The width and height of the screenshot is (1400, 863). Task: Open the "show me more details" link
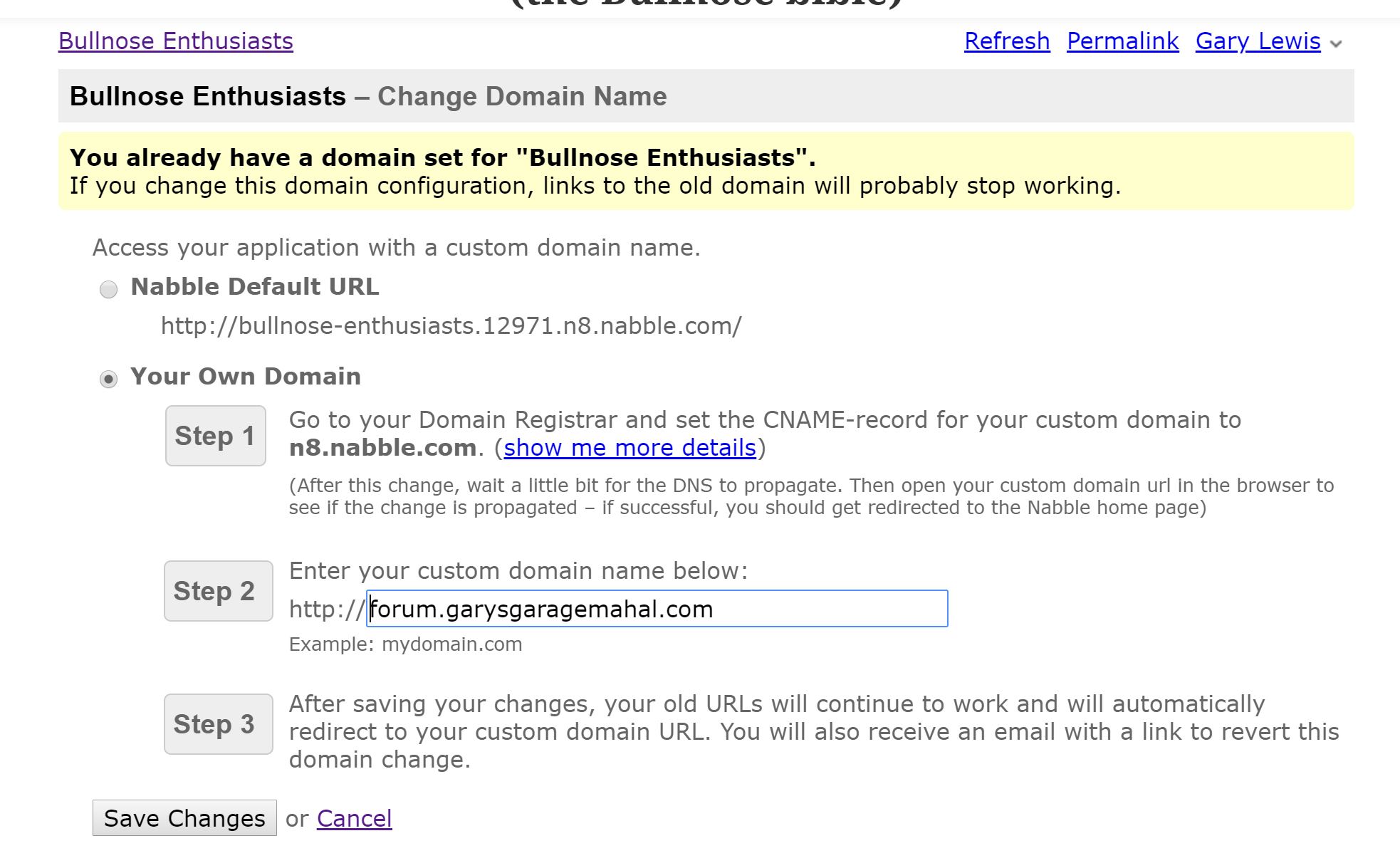click(630, 448)
